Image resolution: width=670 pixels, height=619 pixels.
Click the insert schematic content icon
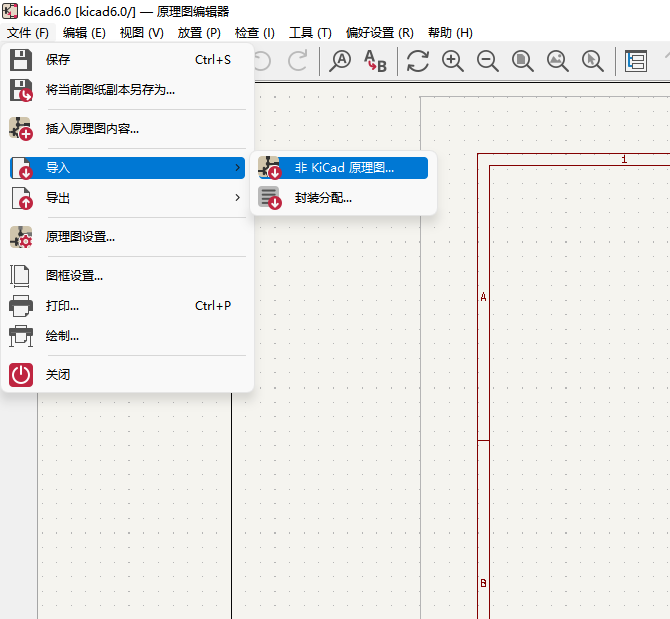21,129
